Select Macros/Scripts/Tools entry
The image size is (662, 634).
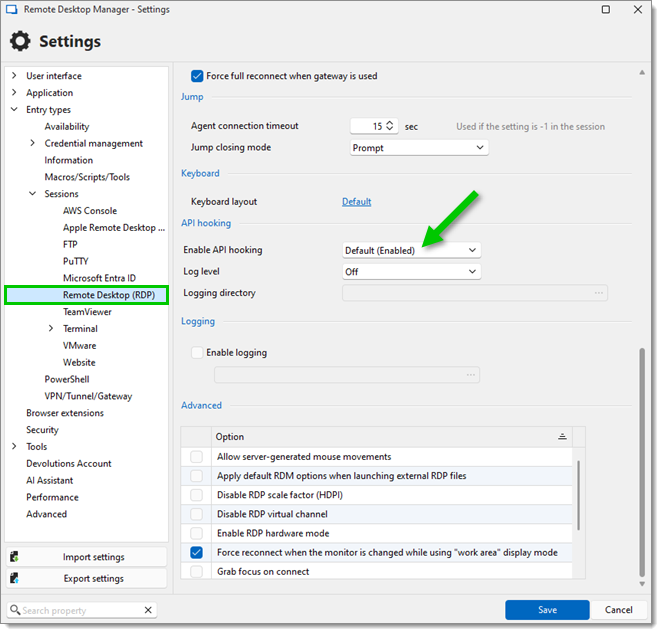pyautogui.click(x=88, y=178)
